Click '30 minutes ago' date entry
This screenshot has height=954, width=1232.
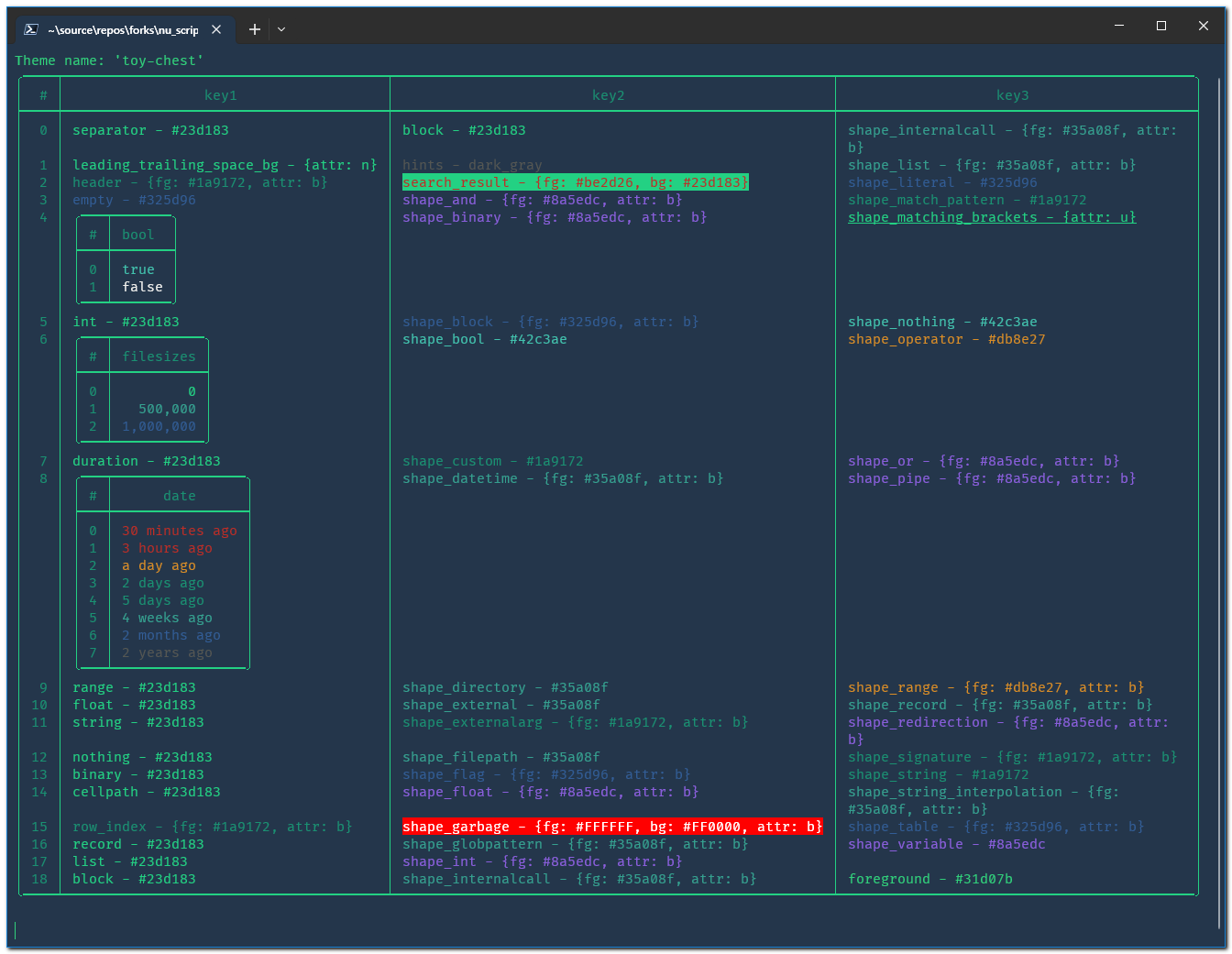coord(180,531)
